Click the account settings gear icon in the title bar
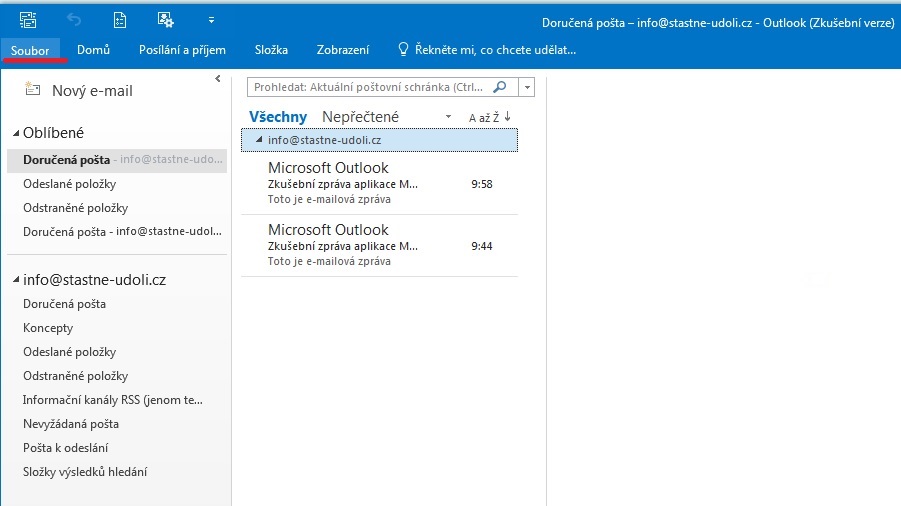 [x=165, y=20]
